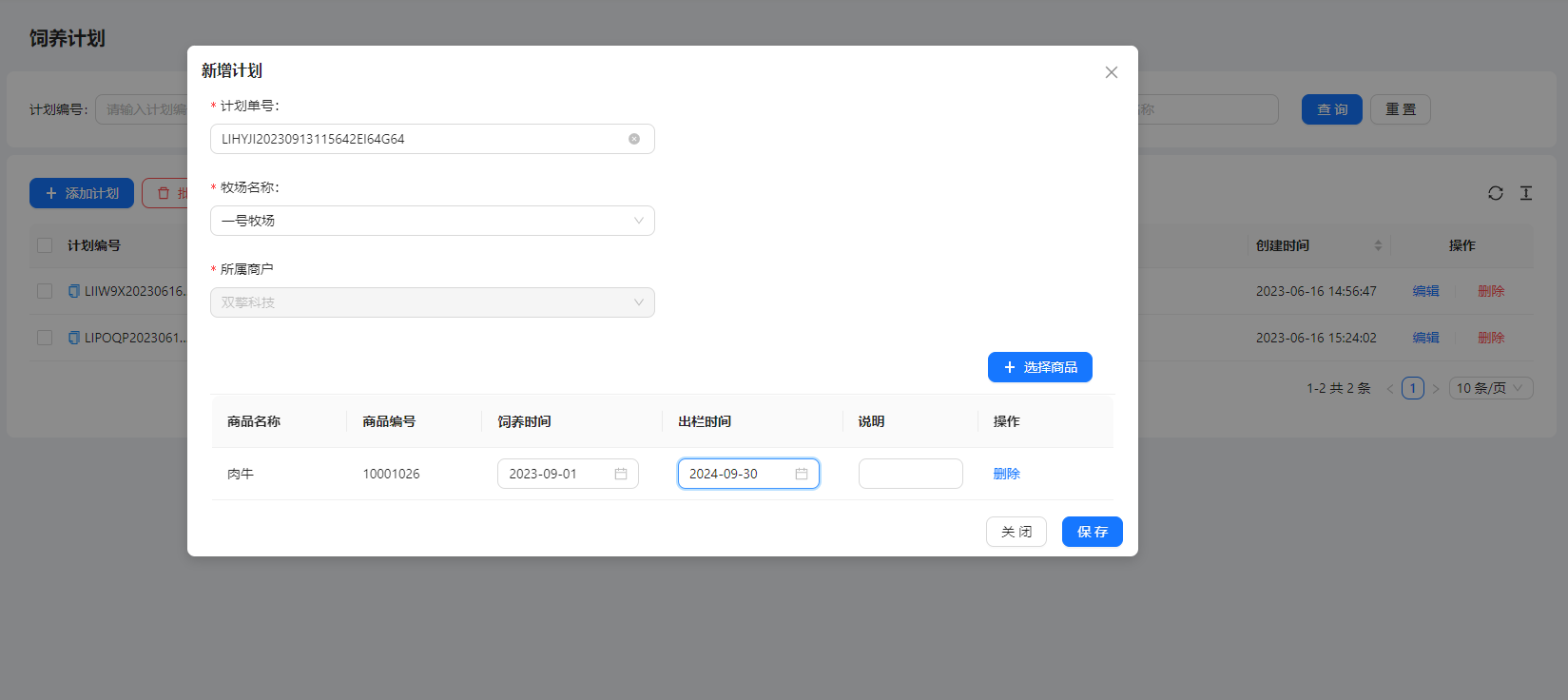Screen dimensions: 1568x700
Task: Open calendar for 饲养时间 2023-09-01
Action: point(621,474)
